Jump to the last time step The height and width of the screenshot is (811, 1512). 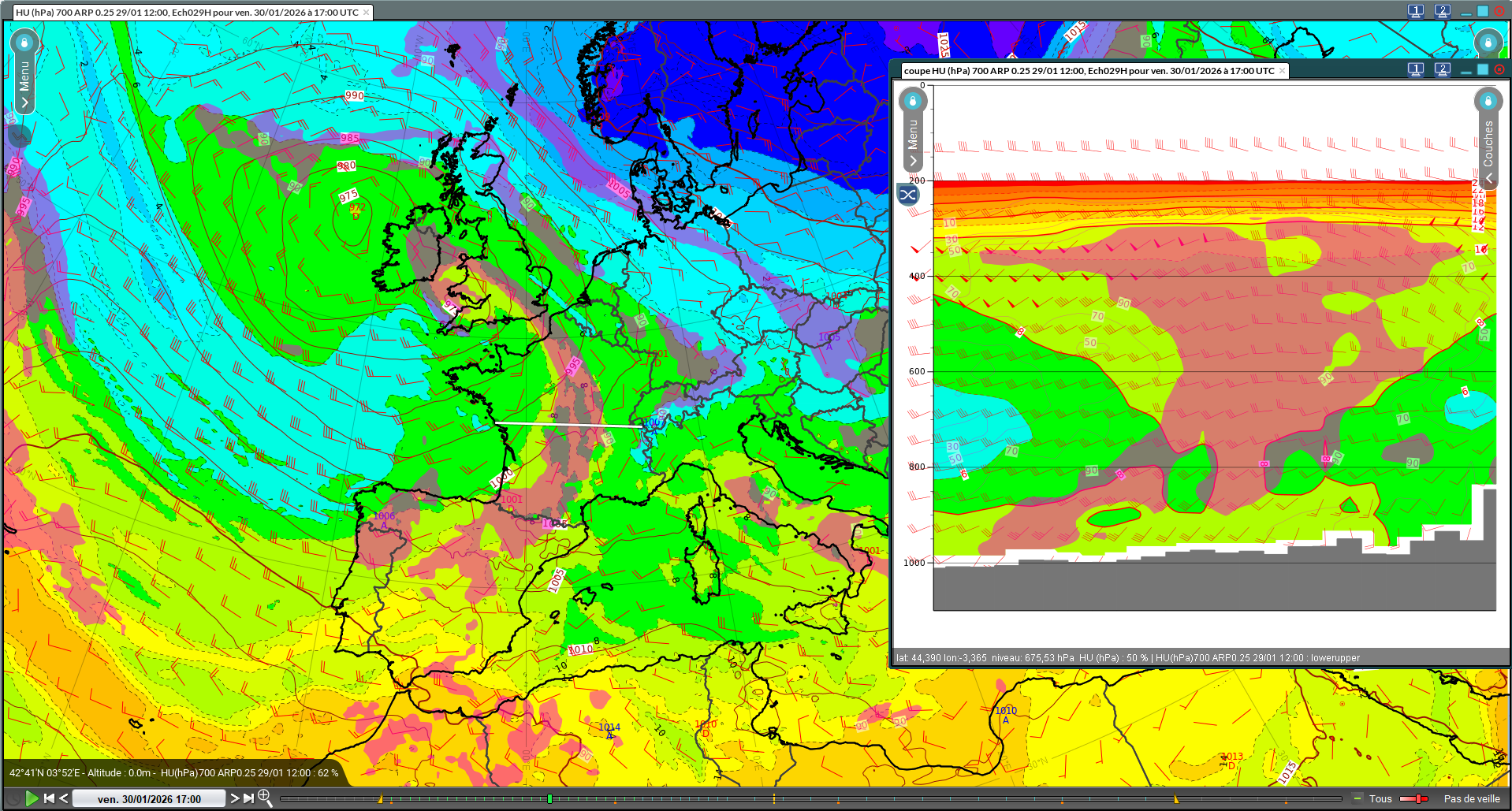pos(248,798)
